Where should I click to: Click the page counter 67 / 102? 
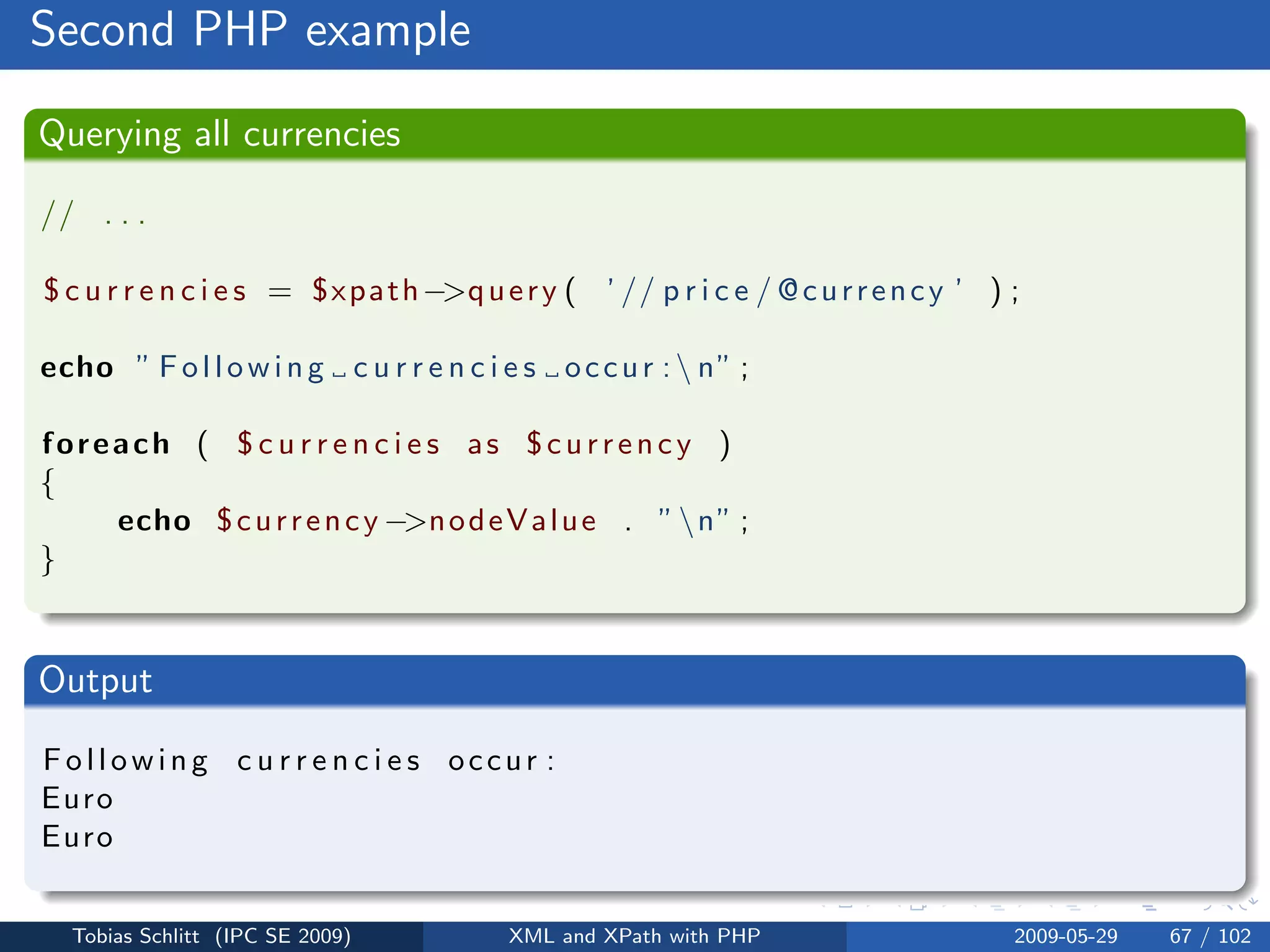click(x=1210, y=936)
